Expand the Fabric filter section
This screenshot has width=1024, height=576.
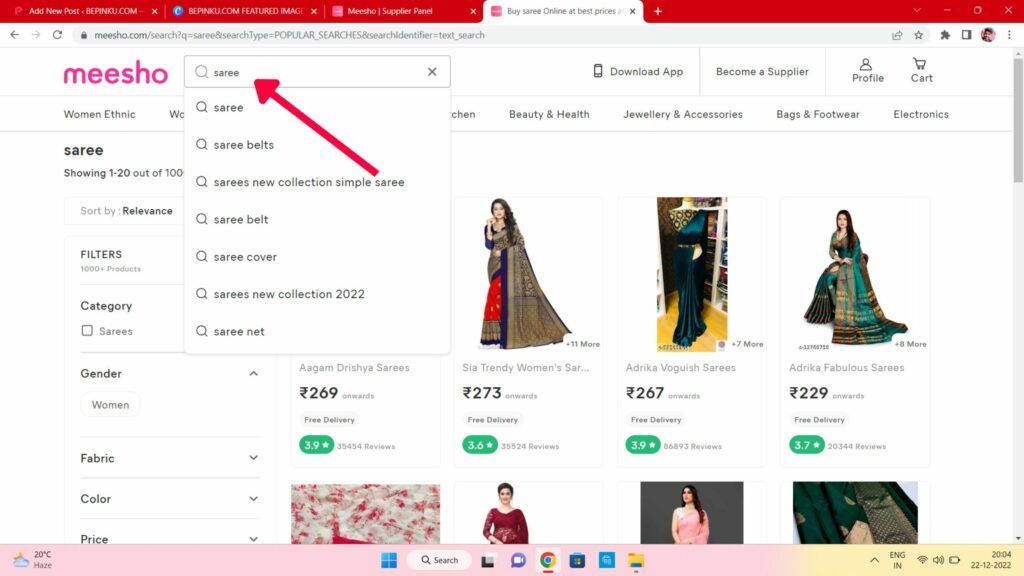tap(253, 458)
